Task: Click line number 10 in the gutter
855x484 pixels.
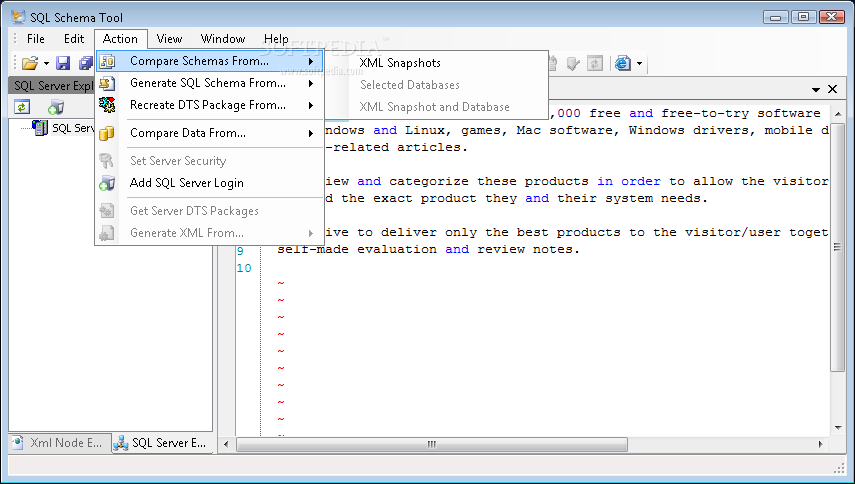Action: (x=244, y=268)
